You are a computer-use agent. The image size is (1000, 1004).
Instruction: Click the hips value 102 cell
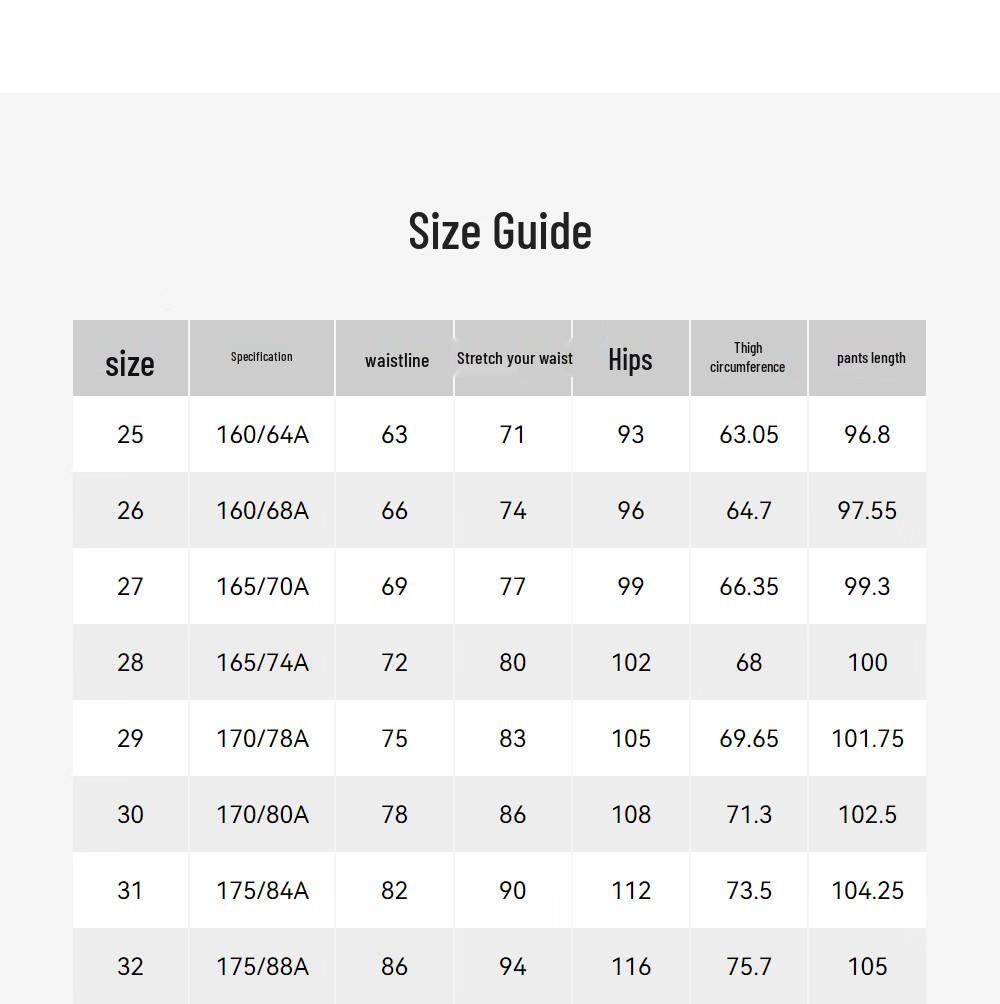click(x=631, y=663)
